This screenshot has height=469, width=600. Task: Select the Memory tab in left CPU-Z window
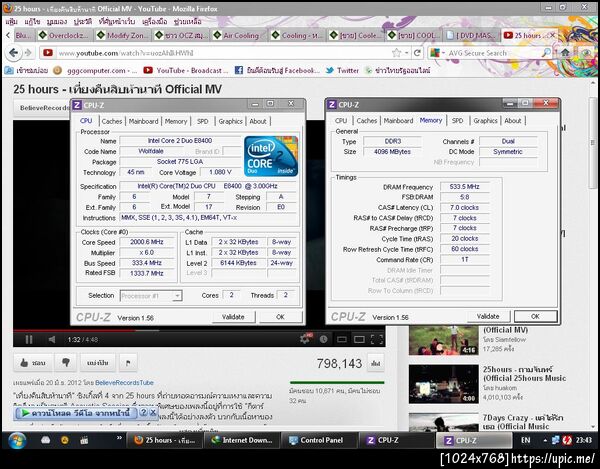pos(176,121)
